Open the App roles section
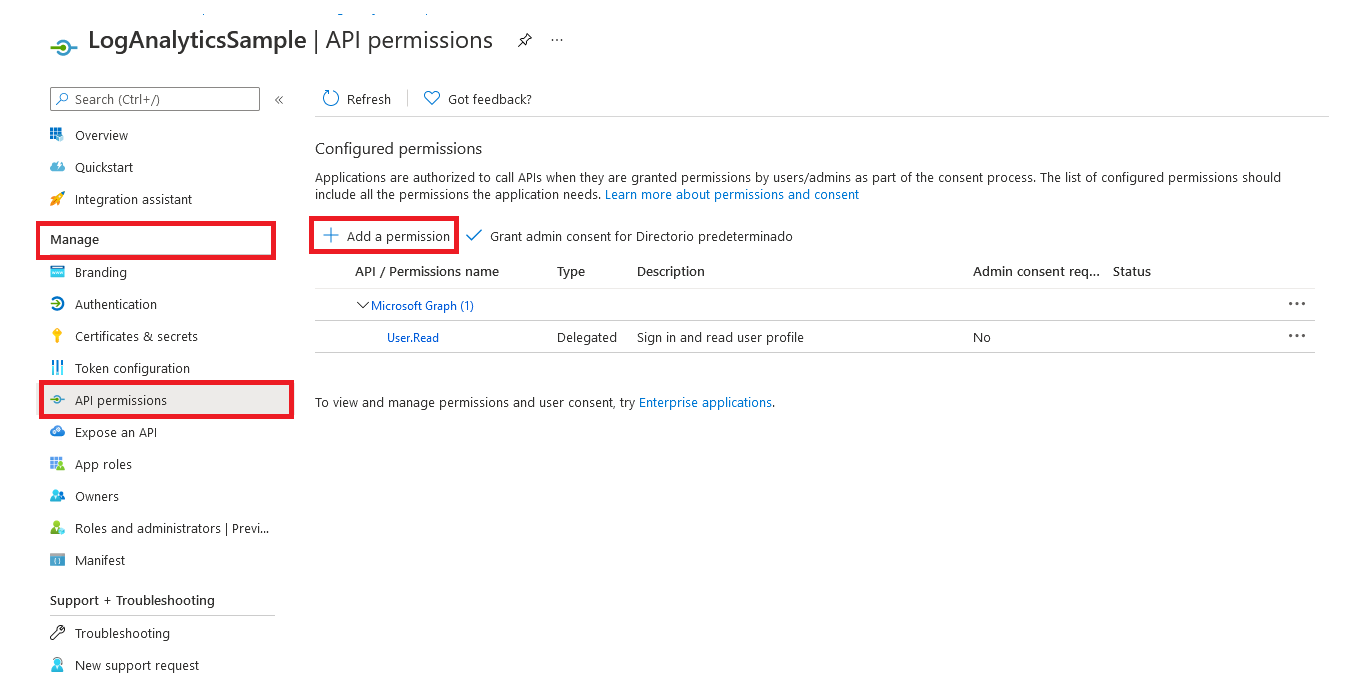The width and height of the screenshot is (1353, 683). pyautogui.click(x=103, y=464)
